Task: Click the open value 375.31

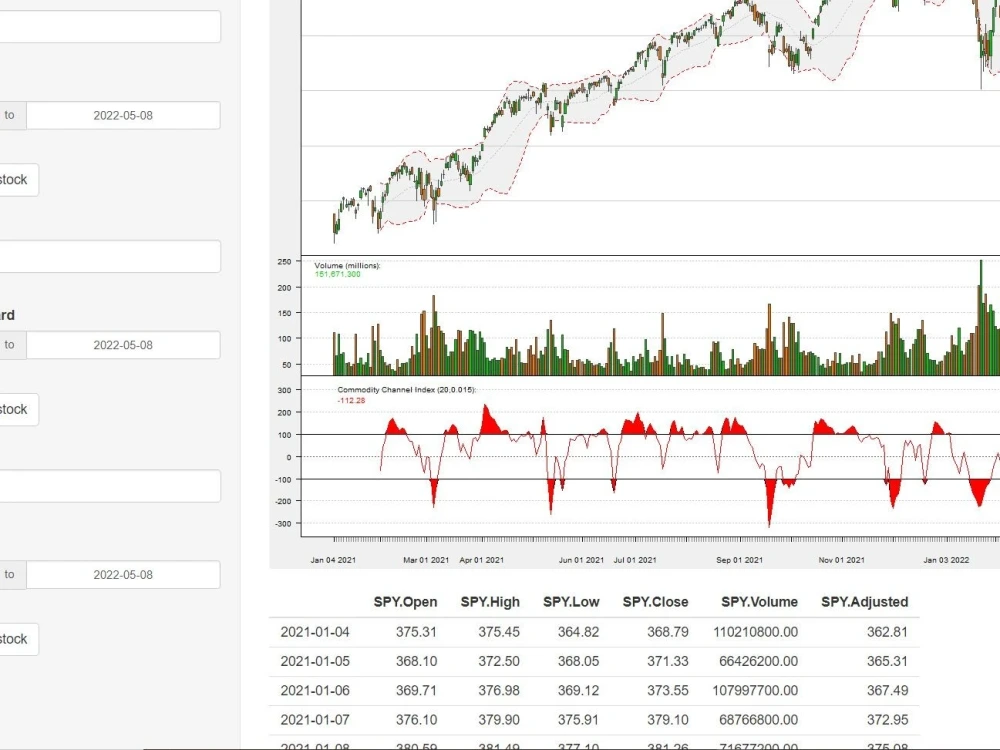Action: (x=416, y=632)
